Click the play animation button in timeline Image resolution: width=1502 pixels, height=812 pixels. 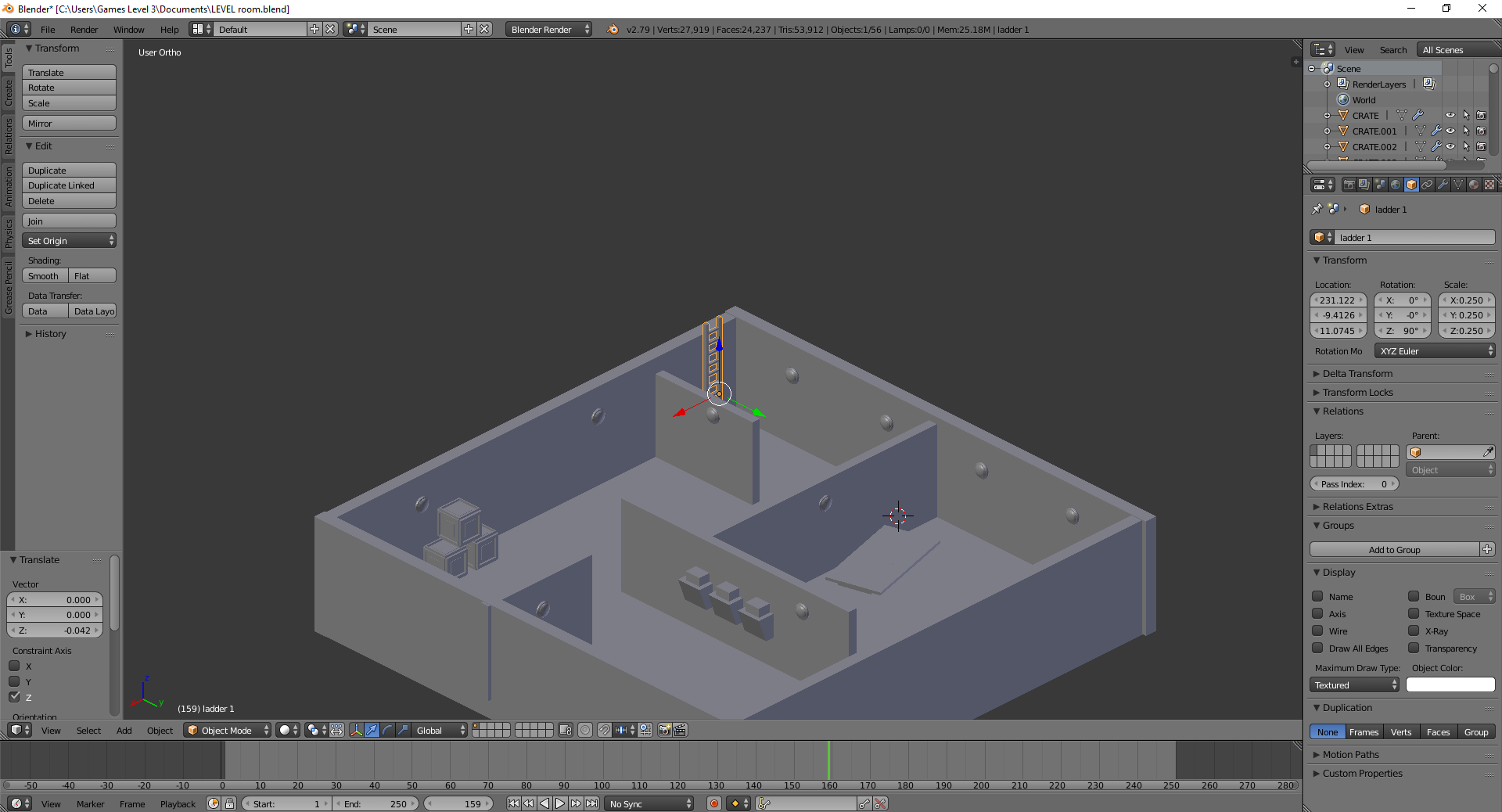(x=560, y=803)
